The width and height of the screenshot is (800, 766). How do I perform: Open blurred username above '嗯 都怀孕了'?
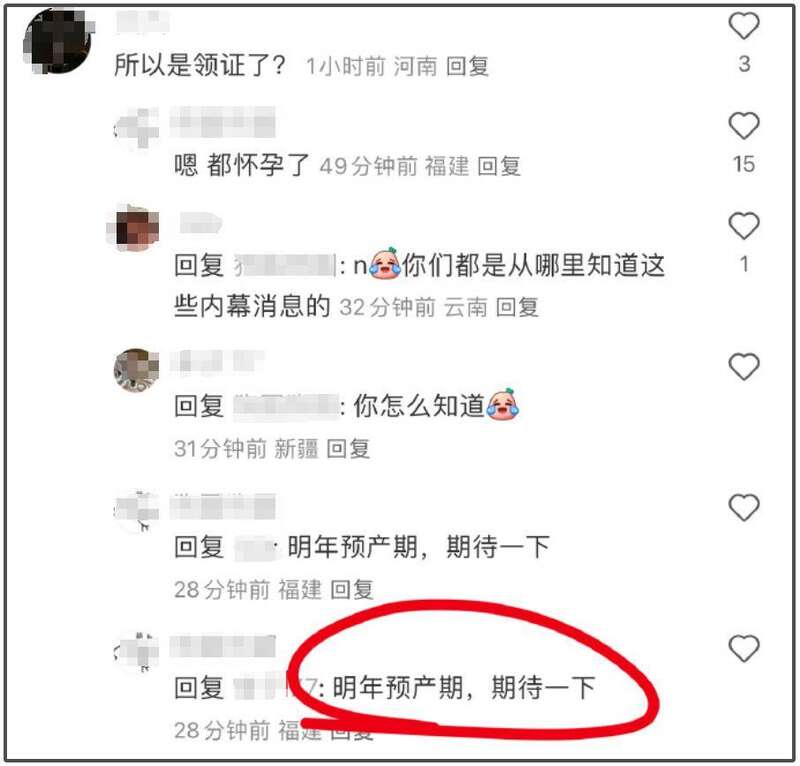pyautogui.click(x=222, y=122)
